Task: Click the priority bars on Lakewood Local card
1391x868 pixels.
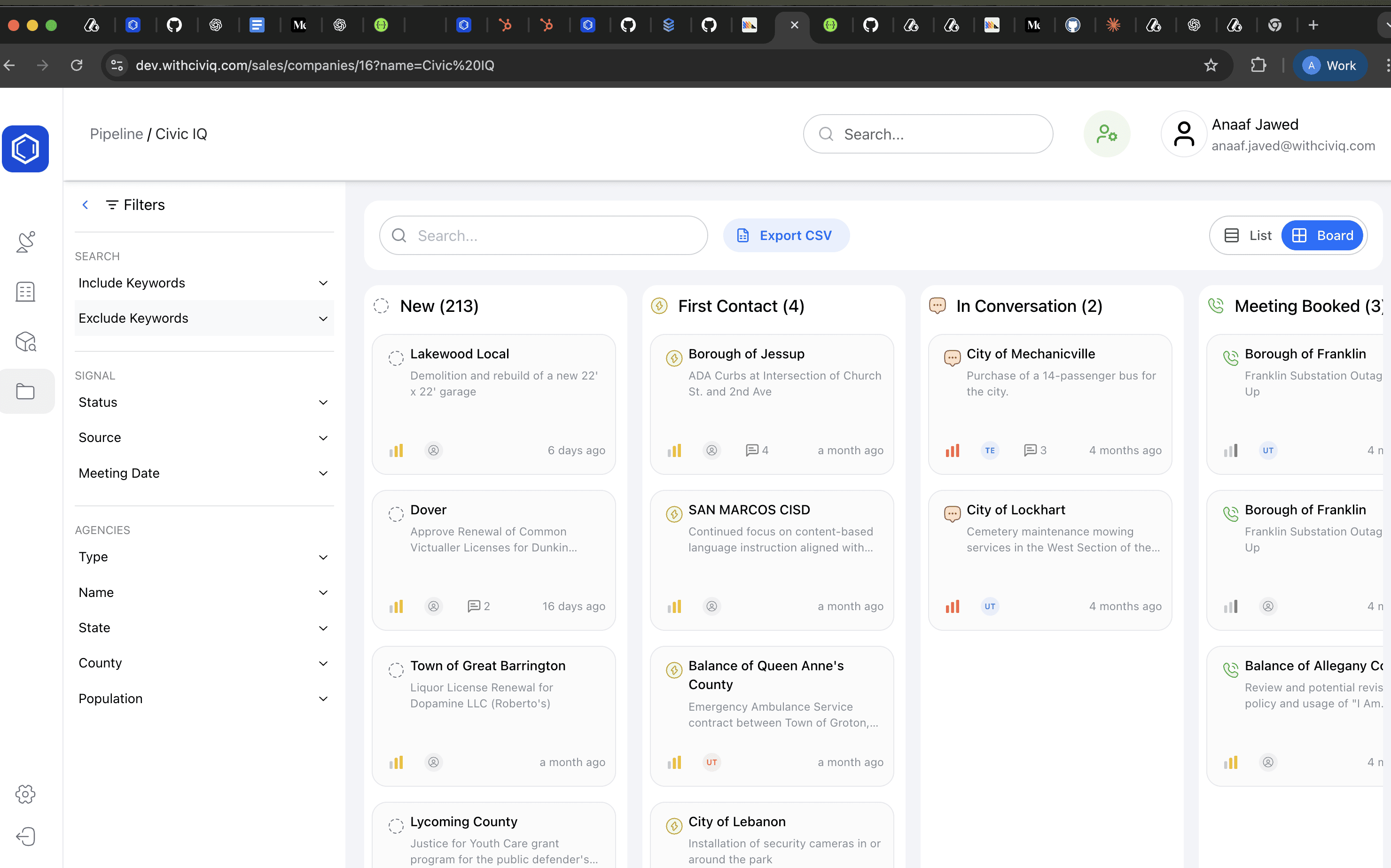Action: point(396,450)
